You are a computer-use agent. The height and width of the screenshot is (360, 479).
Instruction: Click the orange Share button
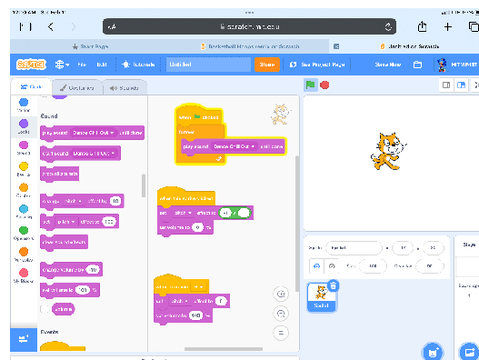(x=267, y=65)
